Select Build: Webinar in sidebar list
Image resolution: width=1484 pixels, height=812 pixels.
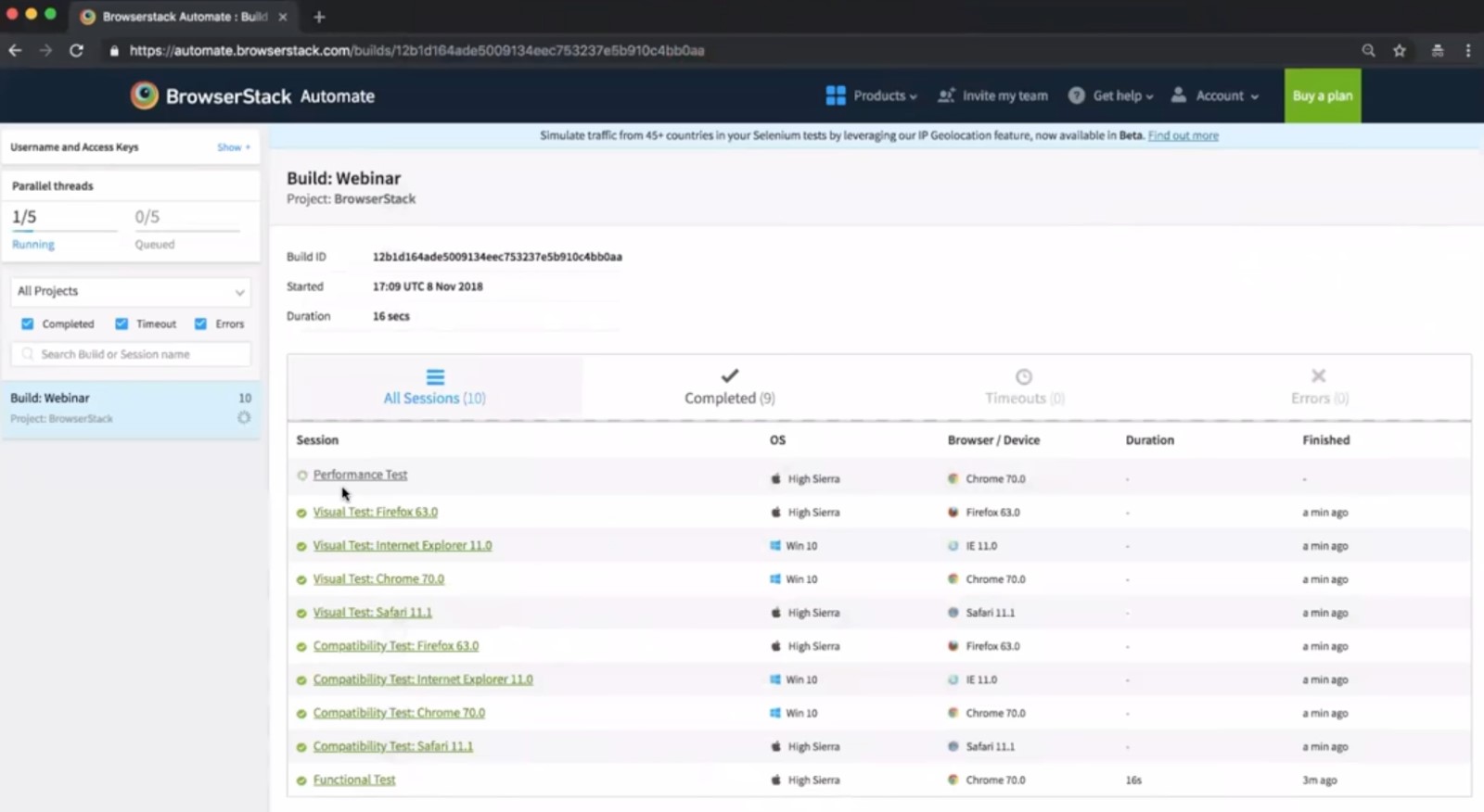pyautogui.click(x=131, y=408)
